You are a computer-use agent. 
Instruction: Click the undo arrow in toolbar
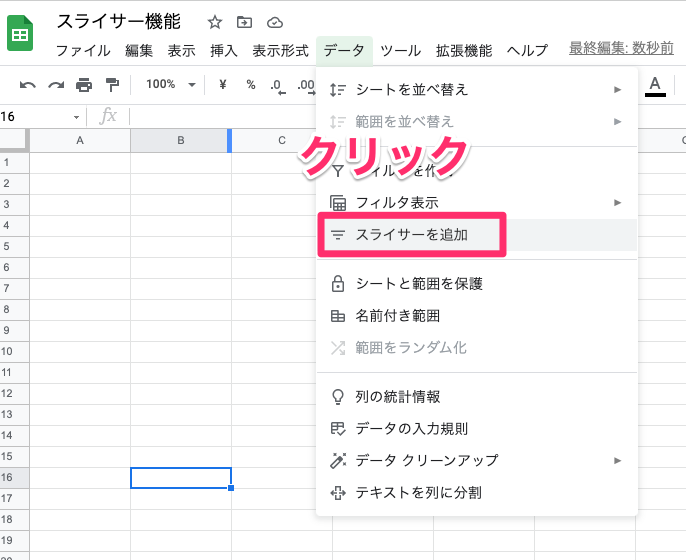tap(28, 85)
